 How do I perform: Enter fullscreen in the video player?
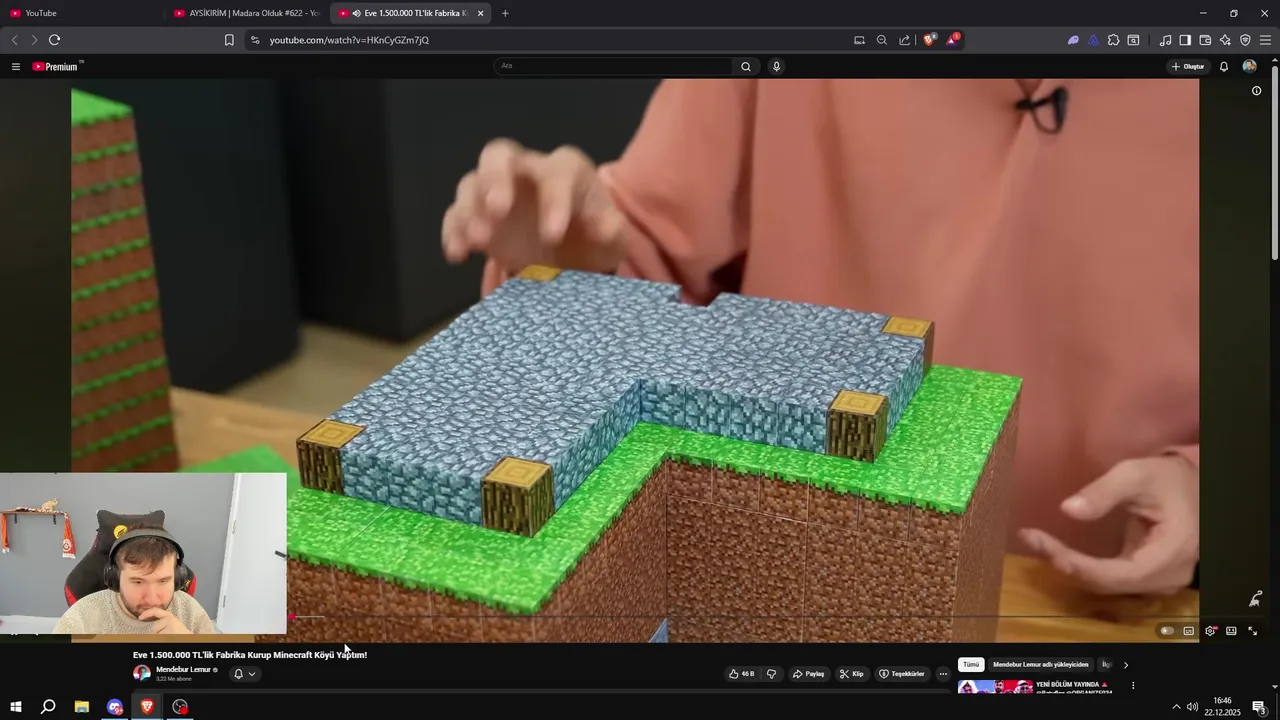click(1252, 631)
